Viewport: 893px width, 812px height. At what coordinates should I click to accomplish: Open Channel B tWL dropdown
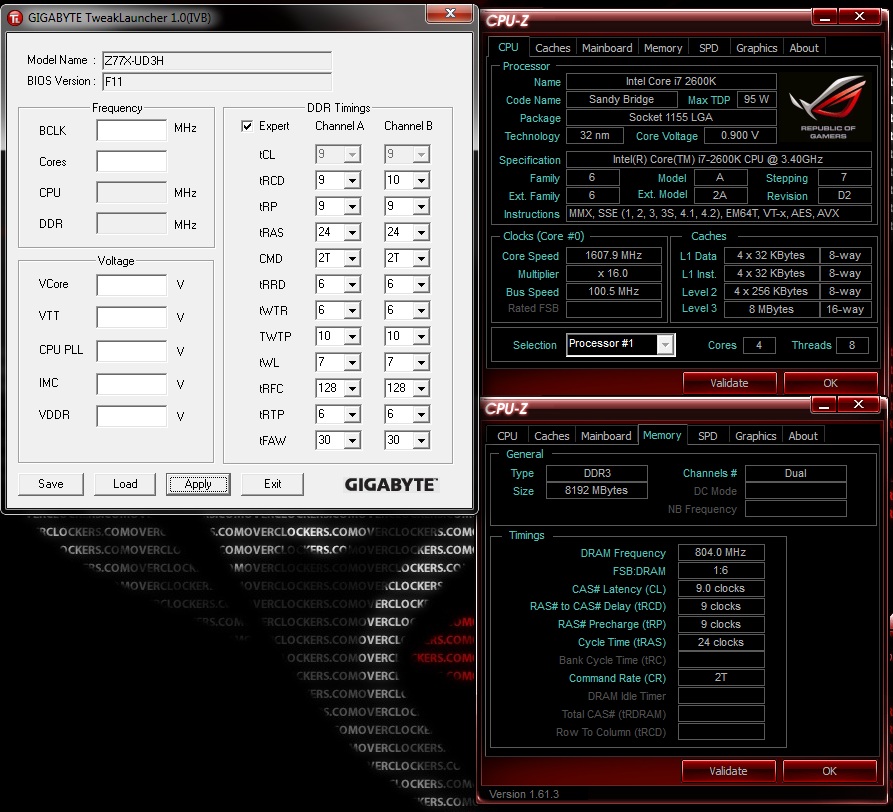pos(421,363)
